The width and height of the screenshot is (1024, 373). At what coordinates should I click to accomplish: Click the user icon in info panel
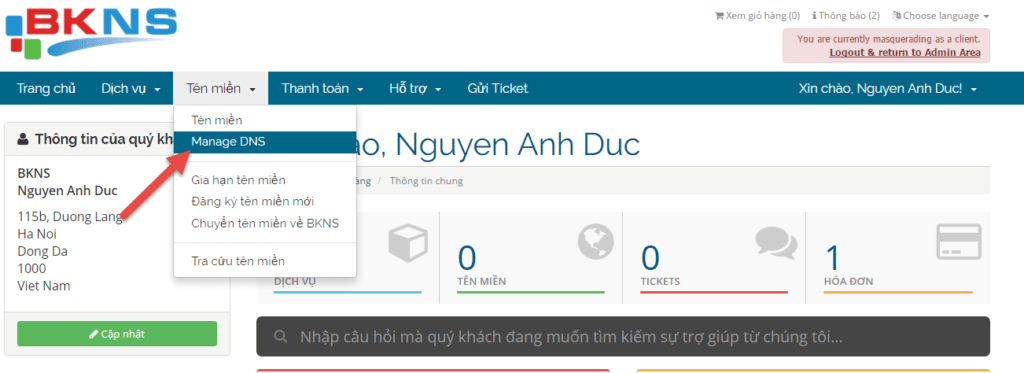[24, 139]
